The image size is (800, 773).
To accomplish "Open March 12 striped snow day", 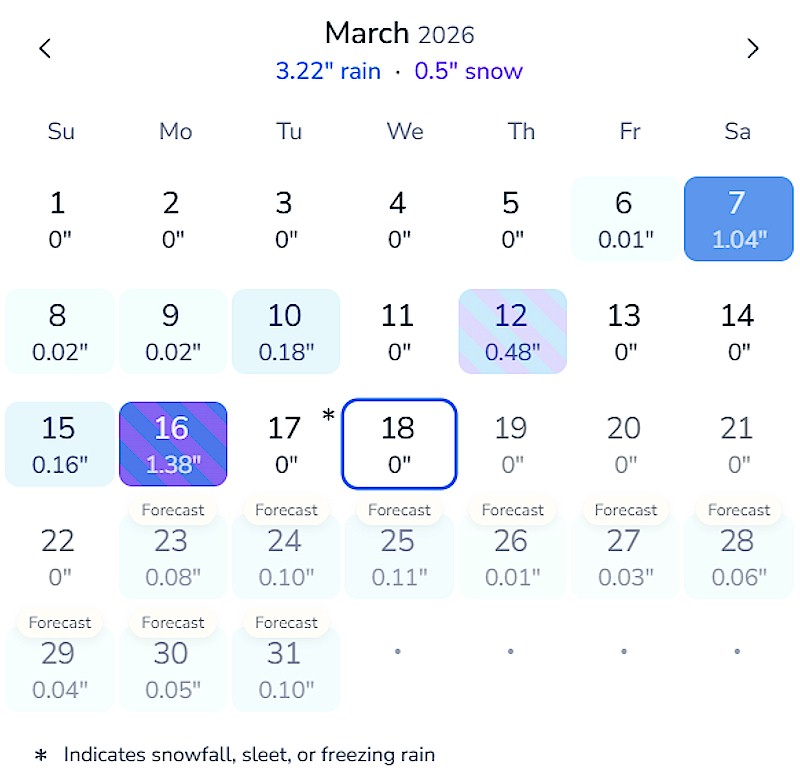I will coord(512,331).
